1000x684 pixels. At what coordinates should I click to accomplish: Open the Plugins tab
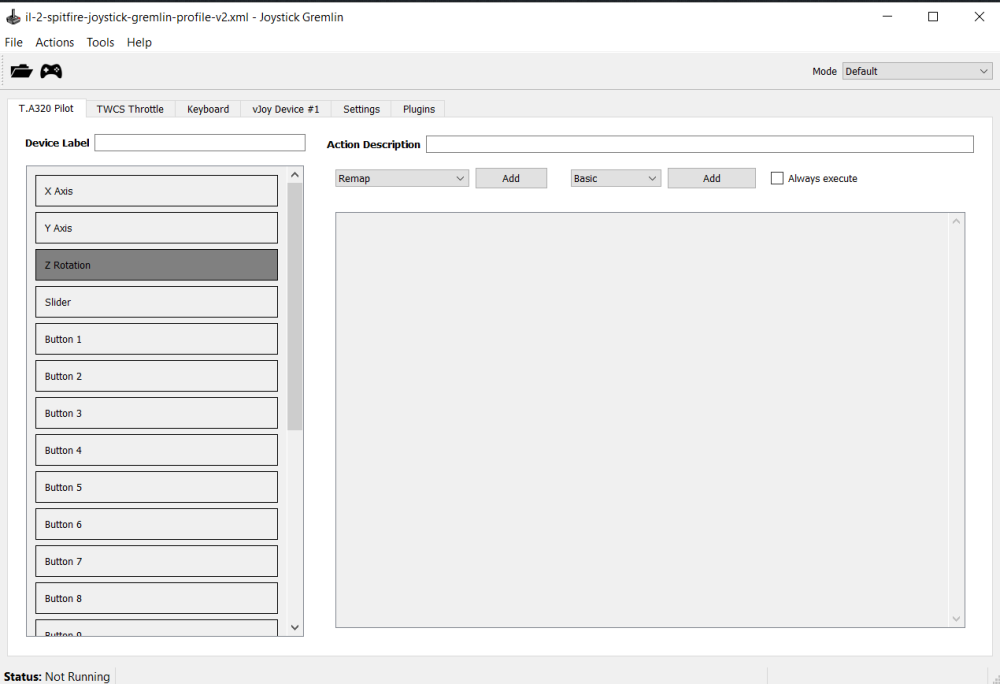click(419, 109)
